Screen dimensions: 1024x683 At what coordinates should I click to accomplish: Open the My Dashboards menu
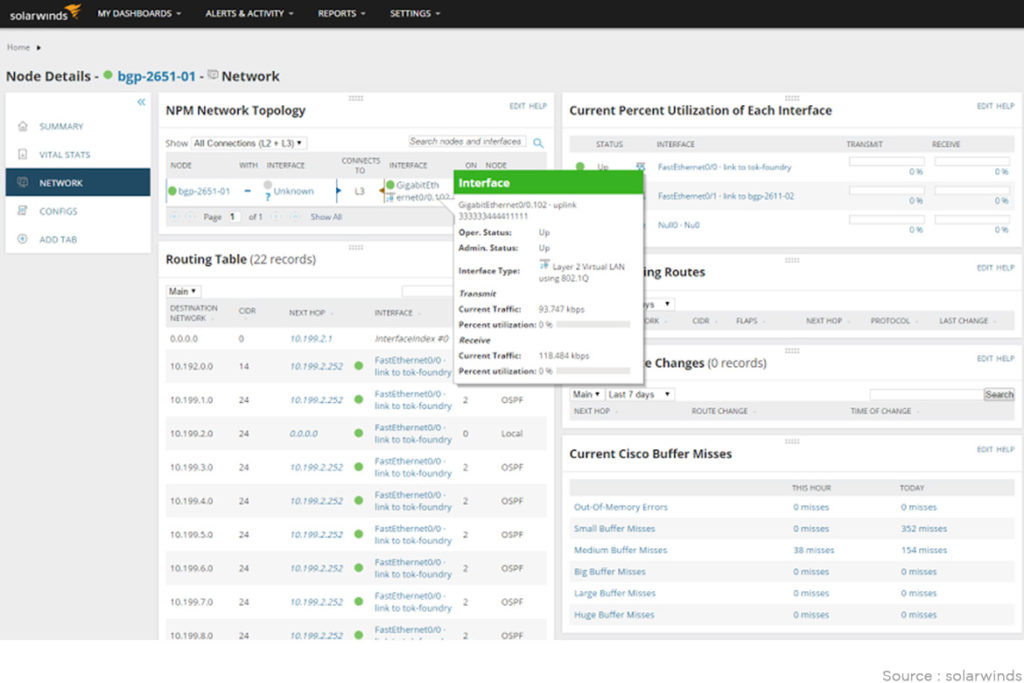[x=139, y=13]
